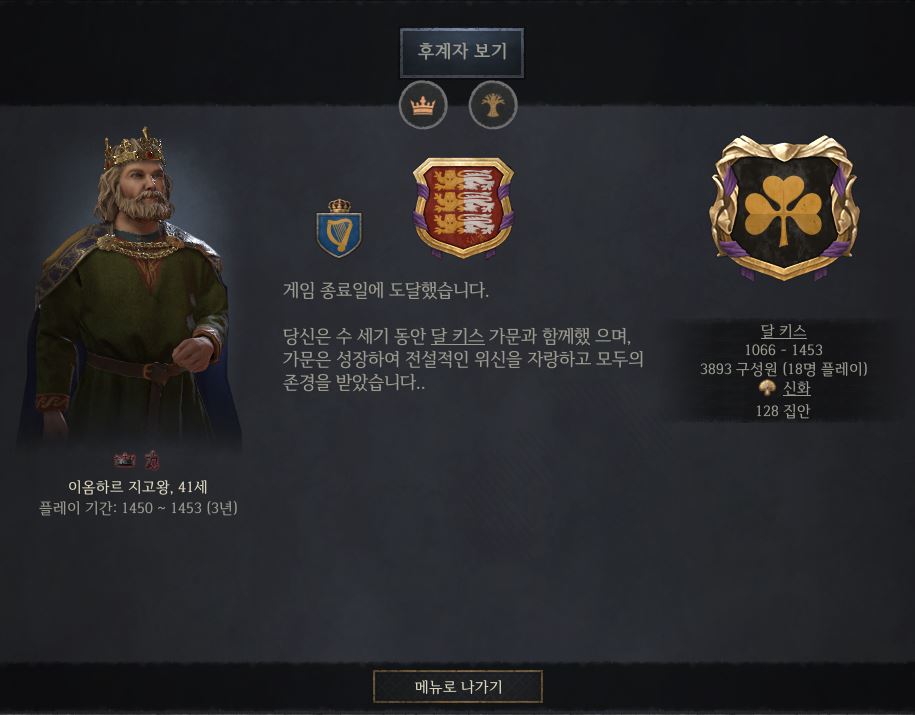Open the red three-lions coat of arms
The width and height of the screenshot is (915, 715).
click(463, 207)
